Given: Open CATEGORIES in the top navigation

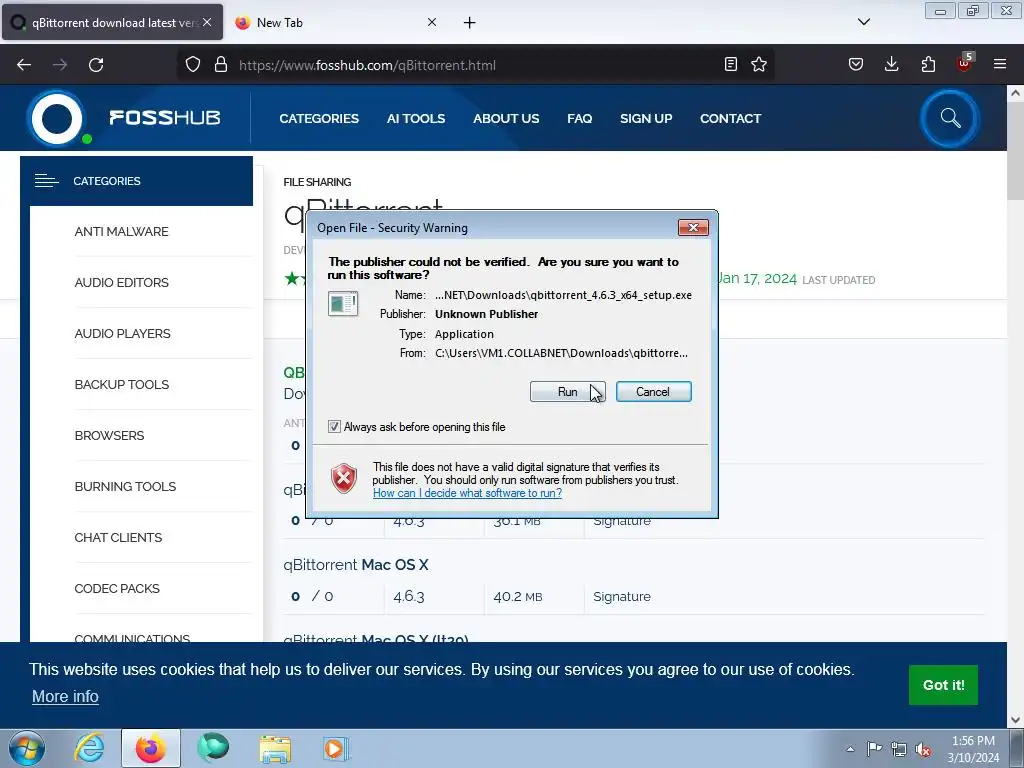Looking at the screenshot, I should [x=319, y=119].
